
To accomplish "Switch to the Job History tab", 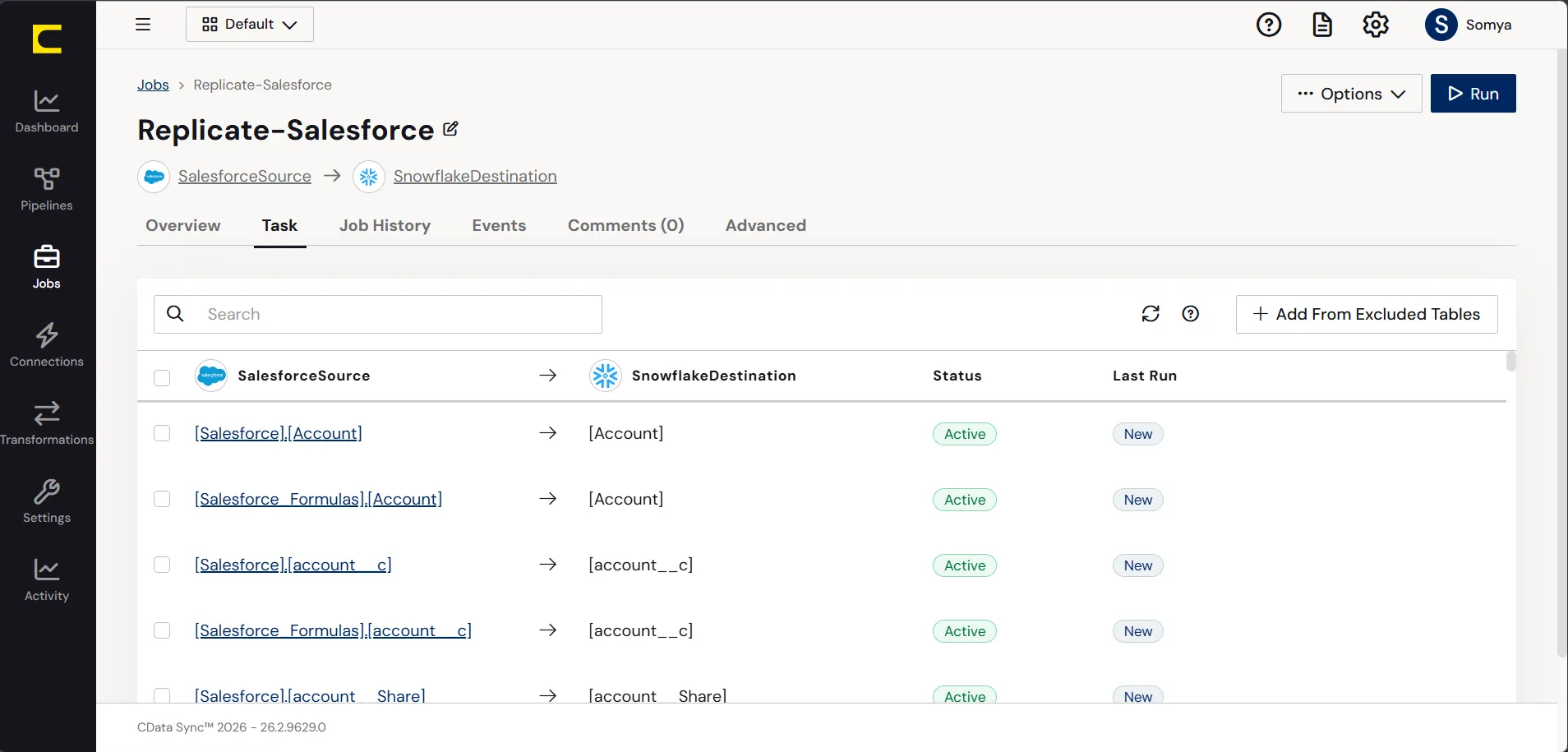I will tap(385, 225).
